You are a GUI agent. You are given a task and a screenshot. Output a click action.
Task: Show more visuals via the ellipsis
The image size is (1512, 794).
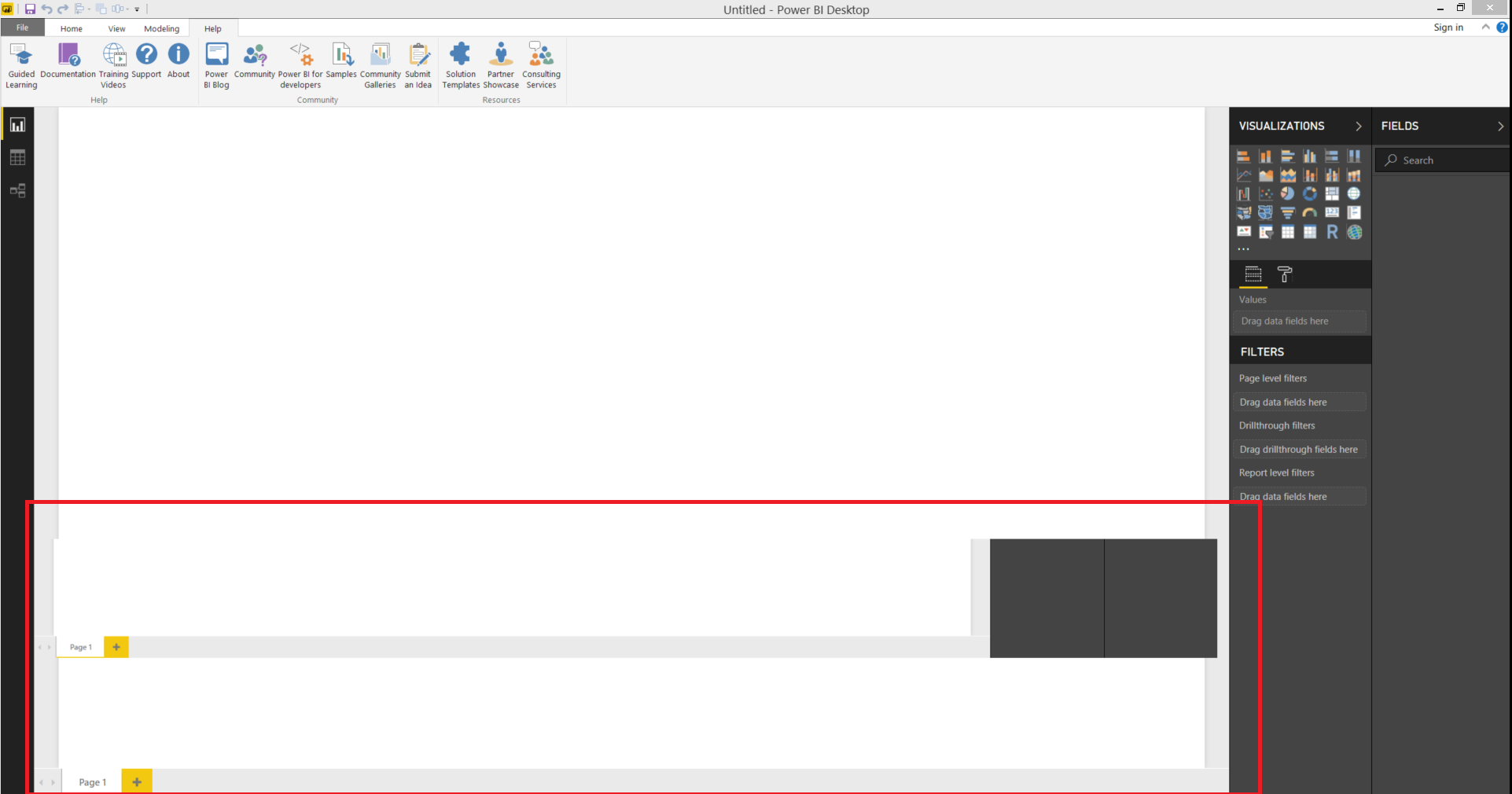pos(1243,249)
